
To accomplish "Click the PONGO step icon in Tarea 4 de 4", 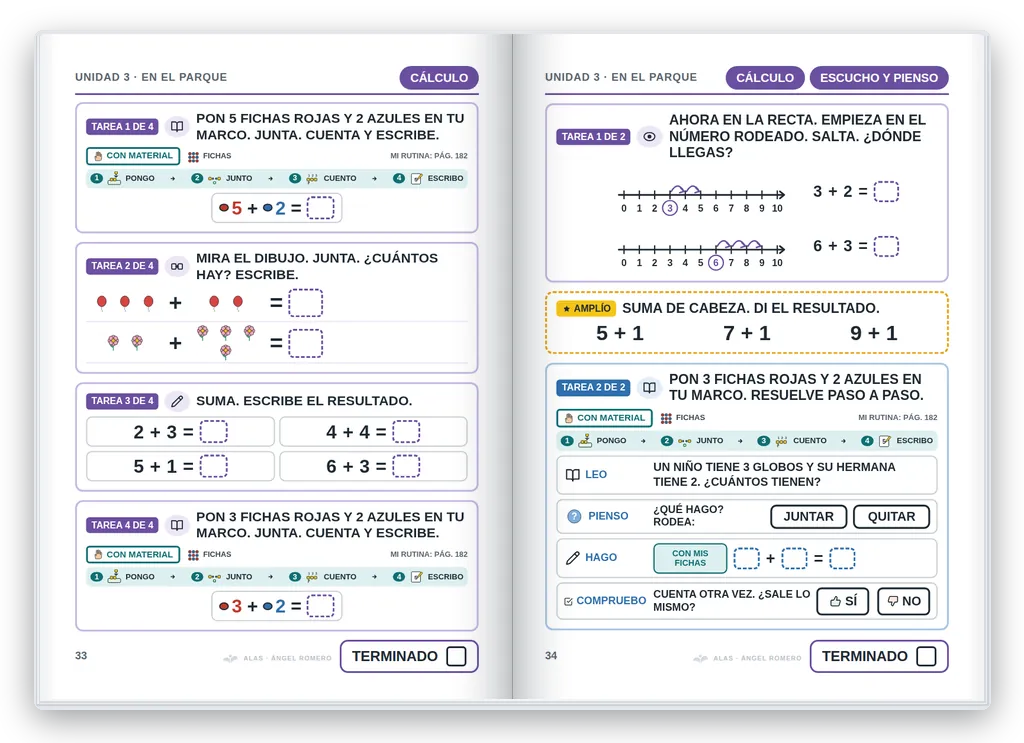I will [x=114, y=576].
